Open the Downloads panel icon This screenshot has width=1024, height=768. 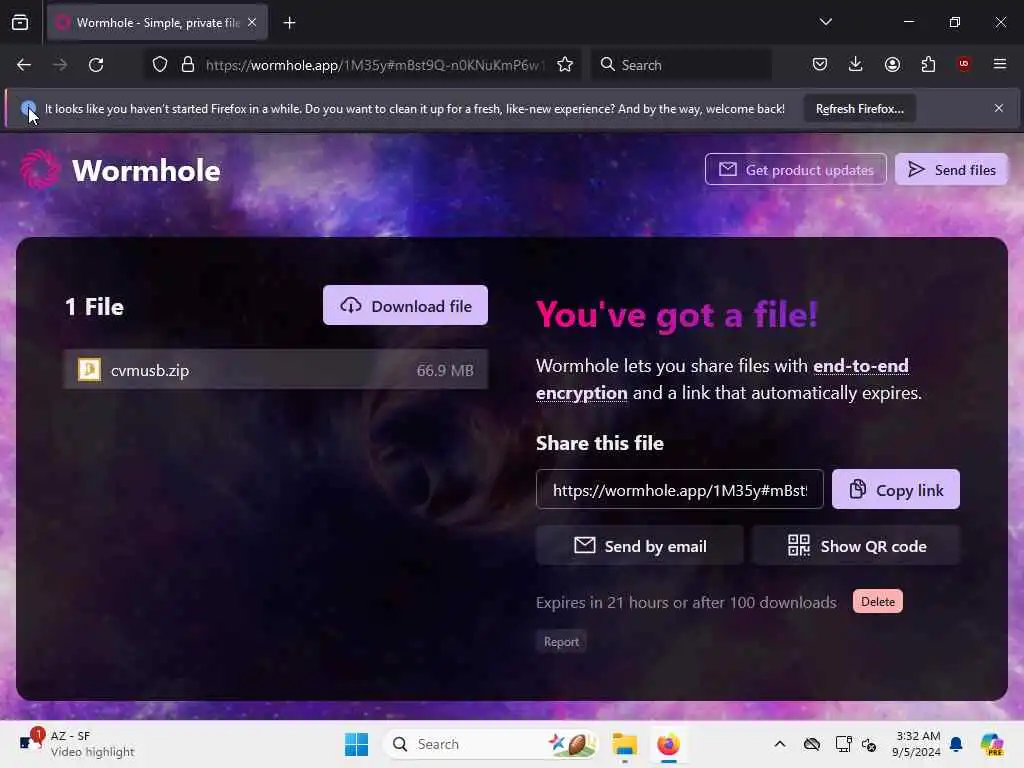point(856,64)
